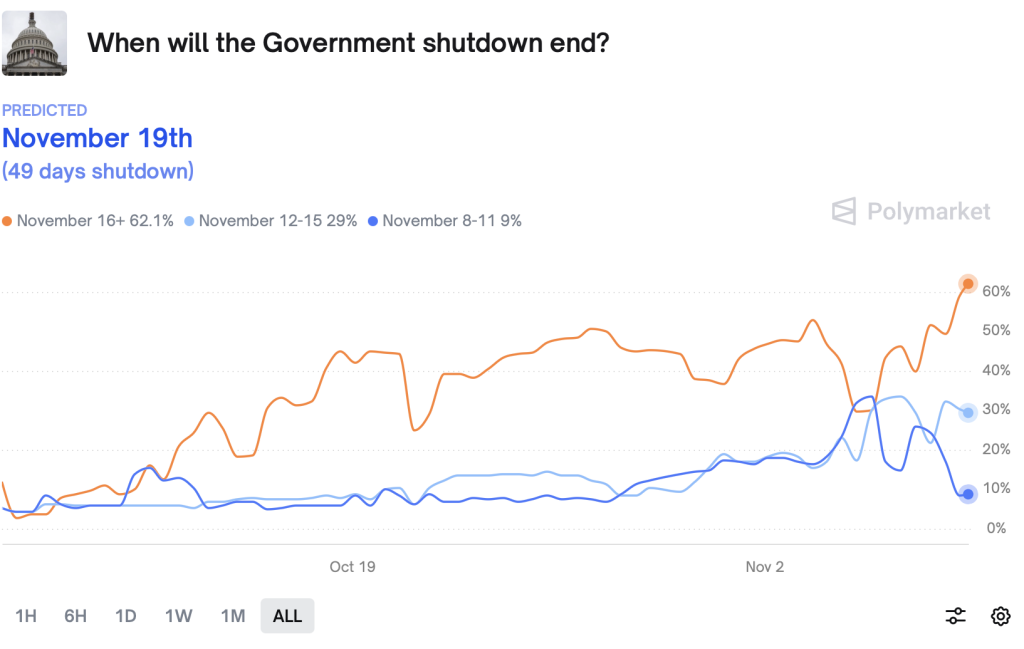1024x649 pixels.
Task: Click the November 16+ legend entry
Action: tap(89, 221)
